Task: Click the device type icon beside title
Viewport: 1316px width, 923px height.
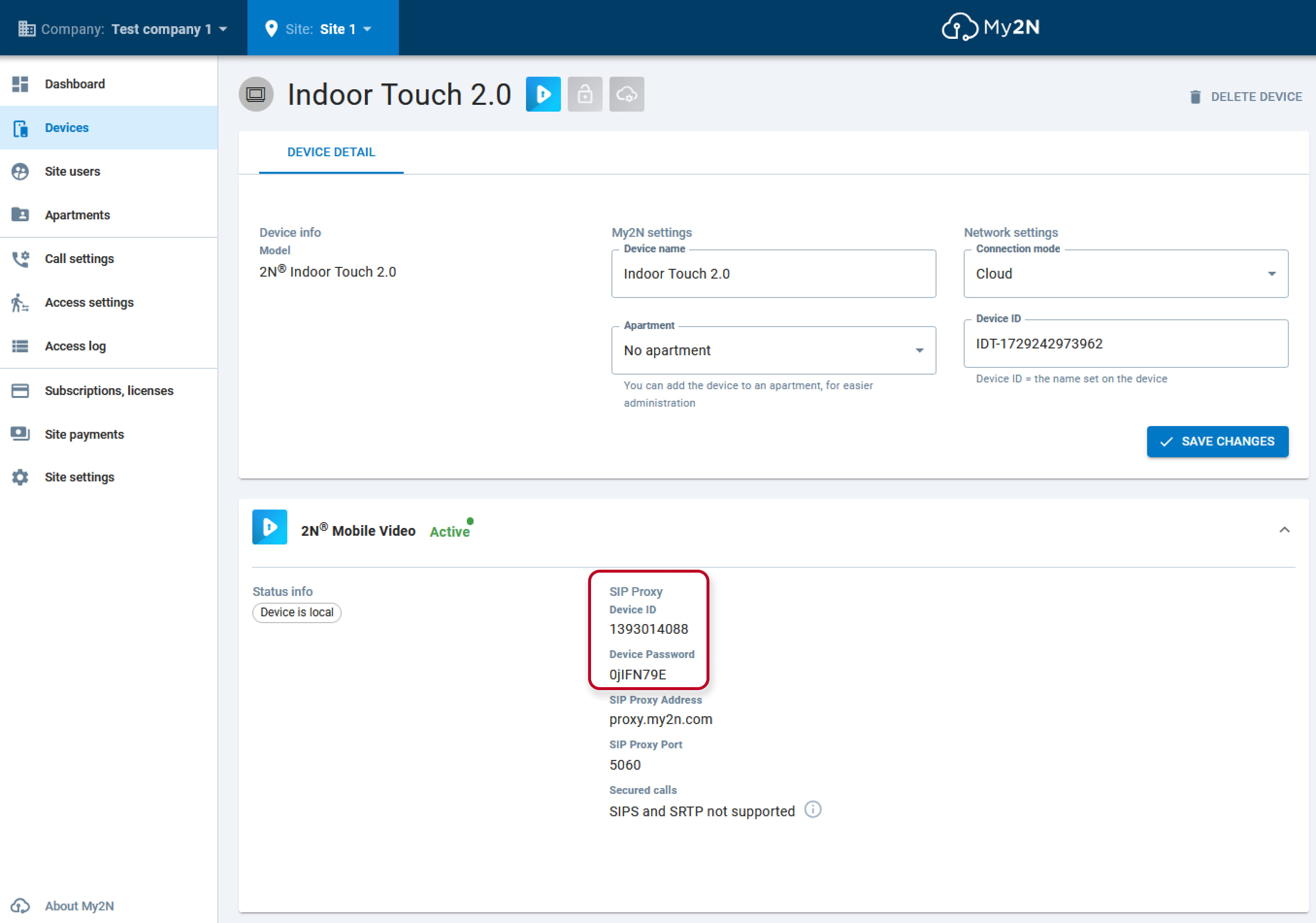Action: pyautogui.click(x=256, y=94)
